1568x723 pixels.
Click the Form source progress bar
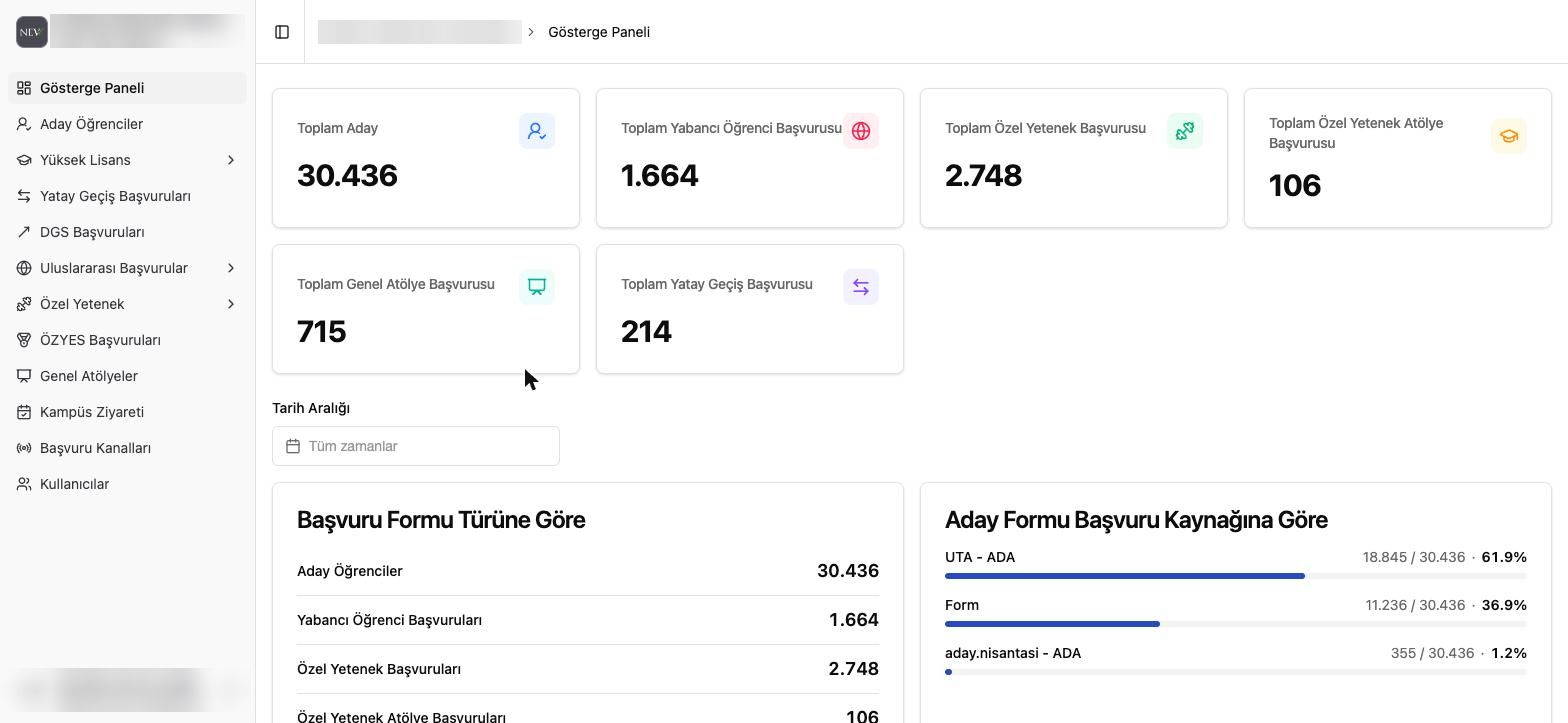tap(1236, 624)
